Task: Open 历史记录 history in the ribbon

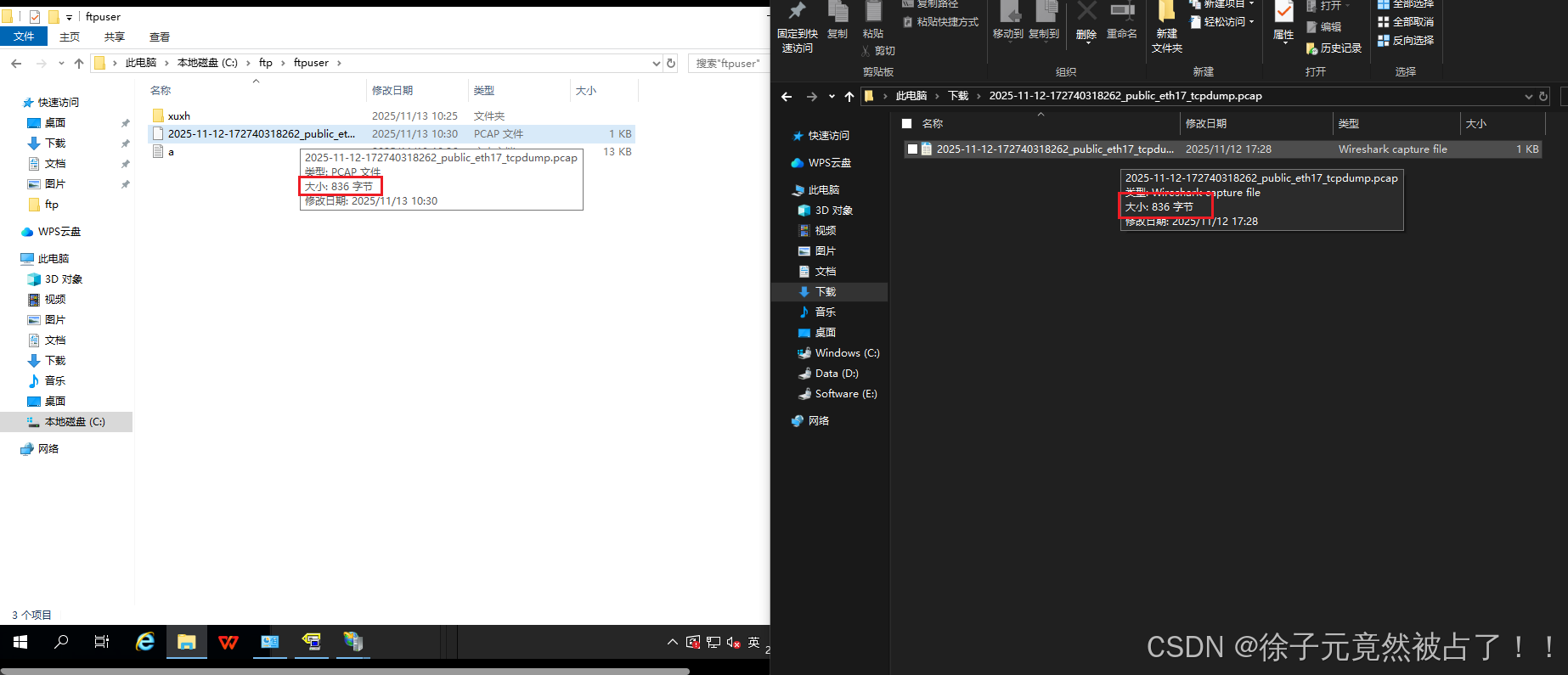Action: click(1334, 48)
